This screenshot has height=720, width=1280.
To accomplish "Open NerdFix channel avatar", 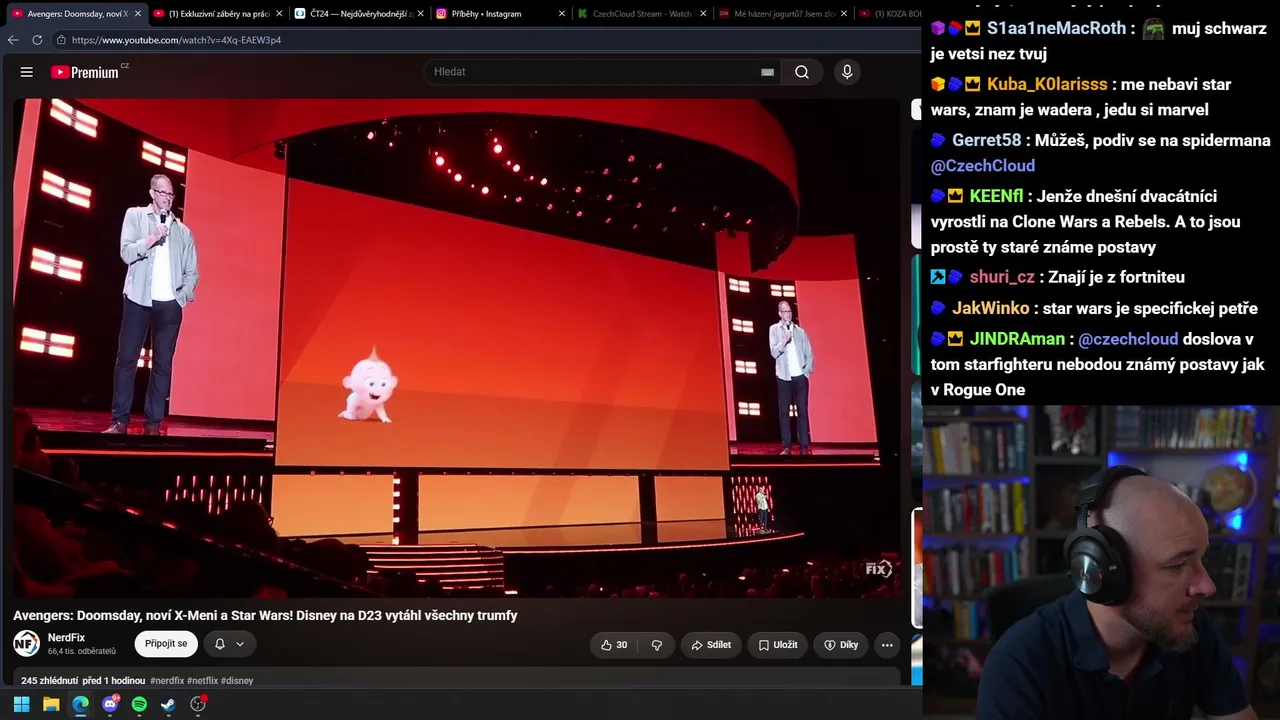I will [x=26, y=644].
